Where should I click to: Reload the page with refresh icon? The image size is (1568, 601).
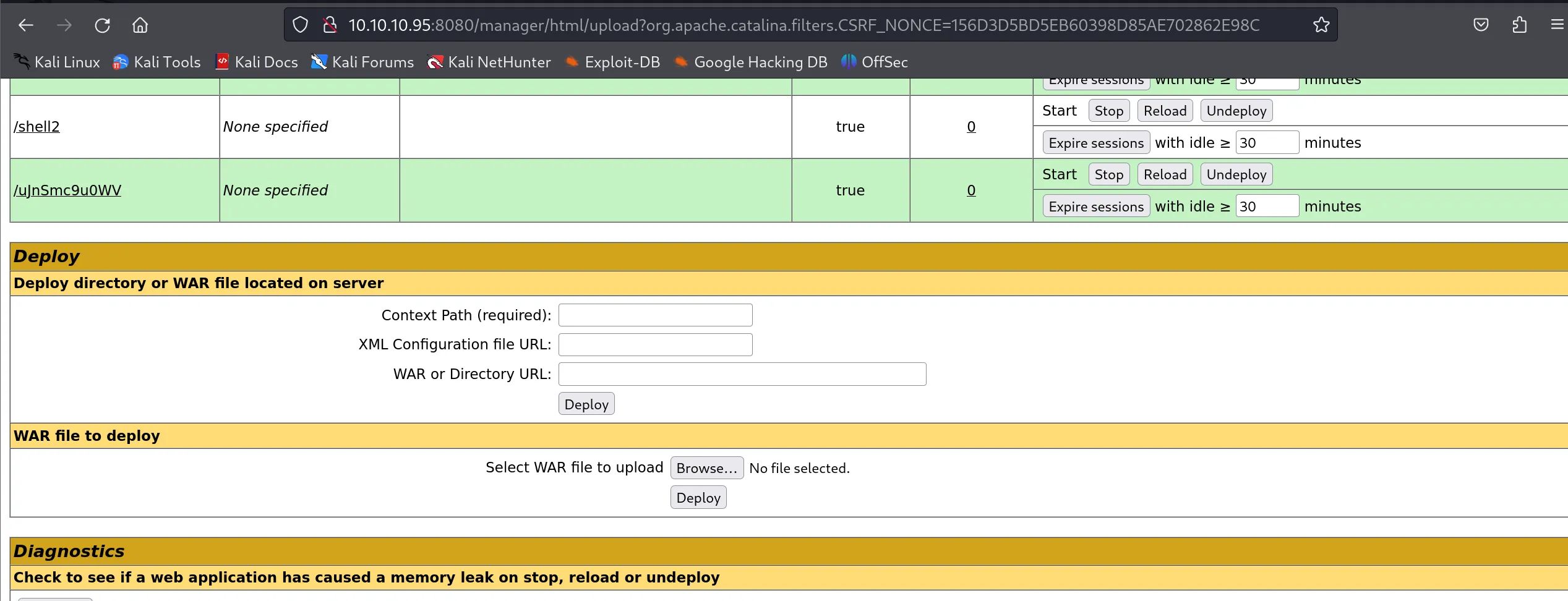102,25
